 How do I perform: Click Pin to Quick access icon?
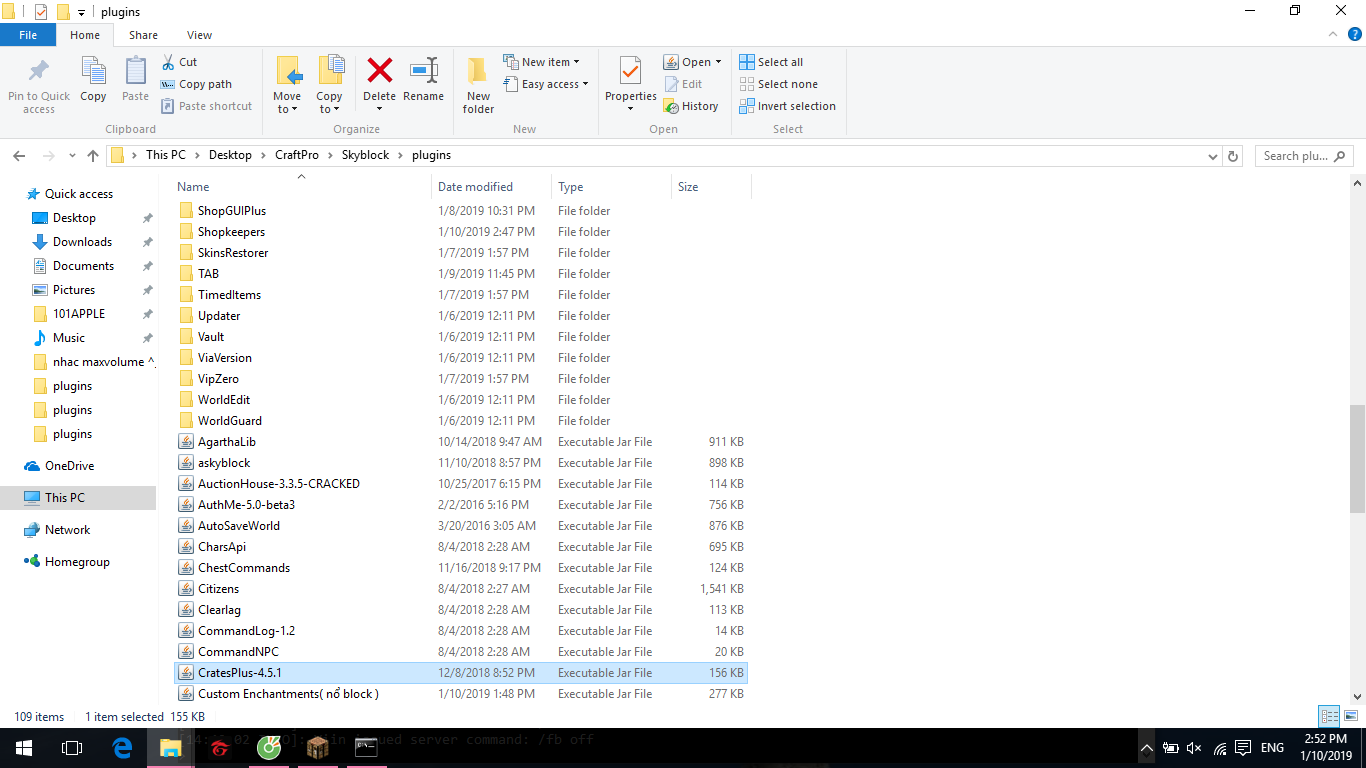(39, 71)
